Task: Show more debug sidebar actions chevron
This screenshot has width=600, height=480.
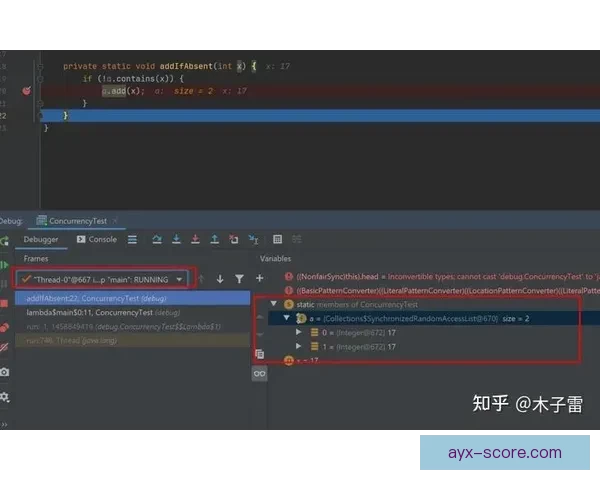Action: 4,424
